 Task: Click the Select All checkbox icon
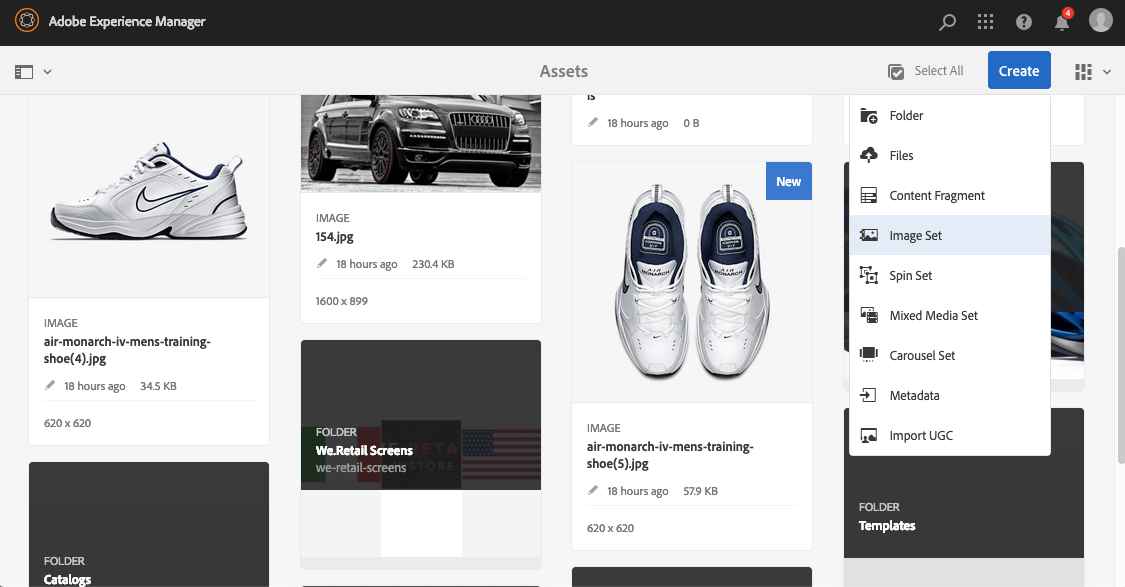point(895,72)
